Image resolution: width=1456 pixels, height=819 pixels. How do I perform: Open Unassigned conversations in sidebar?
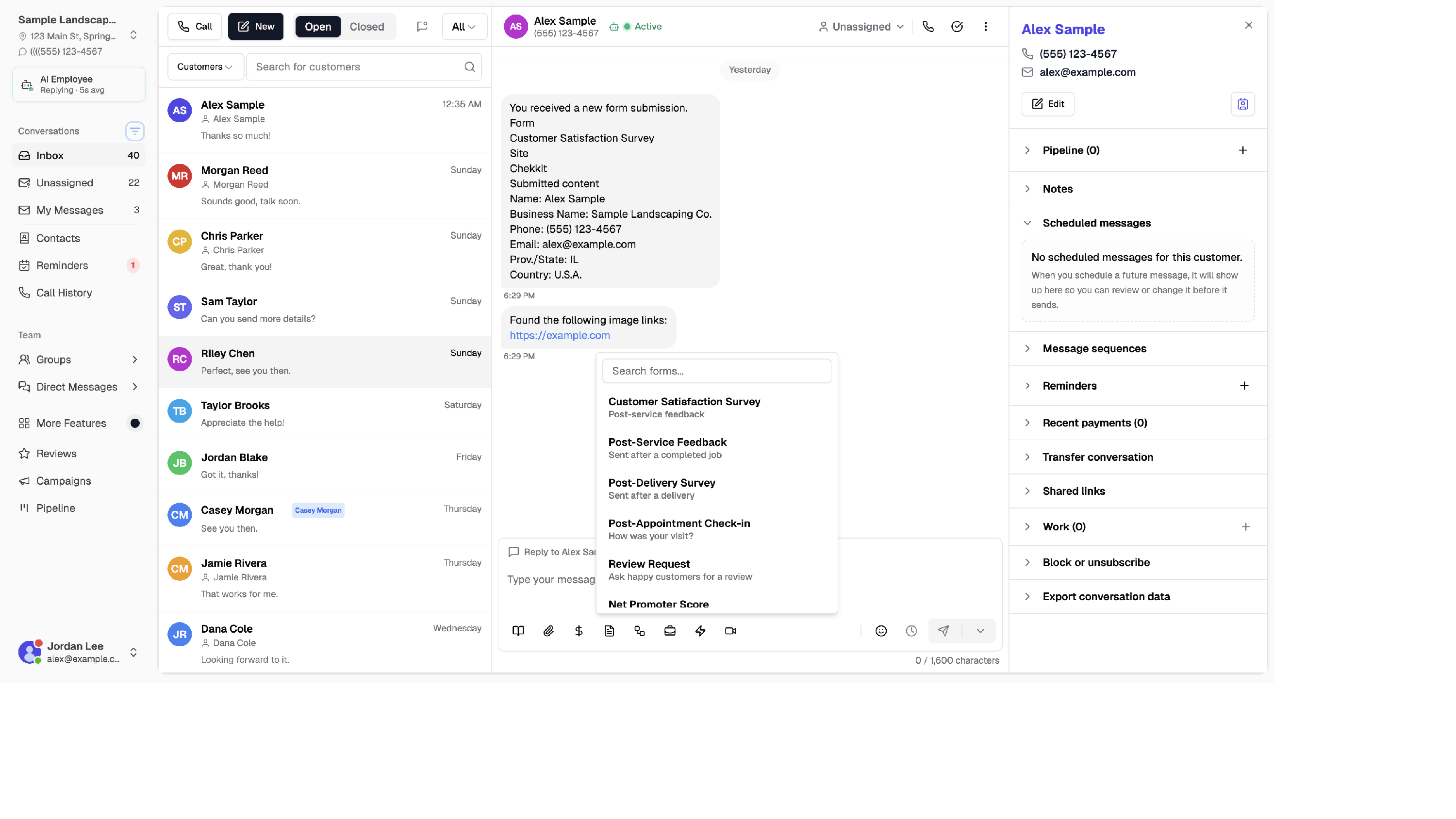pyautogui.click(x=79, y=182)
